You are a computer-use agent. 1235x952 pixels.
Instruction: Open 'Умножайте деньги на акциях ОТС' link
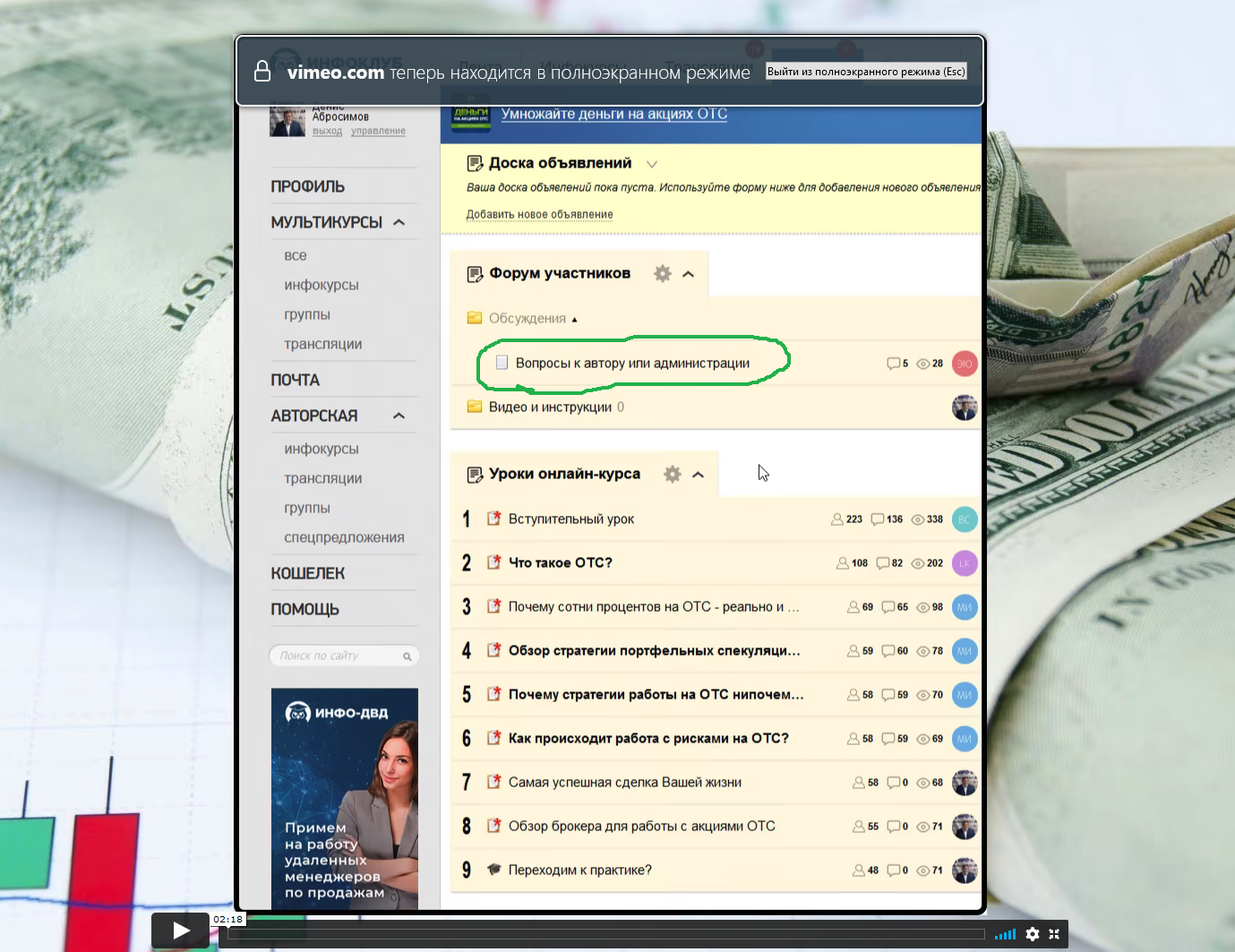click(x=614, y=114)
